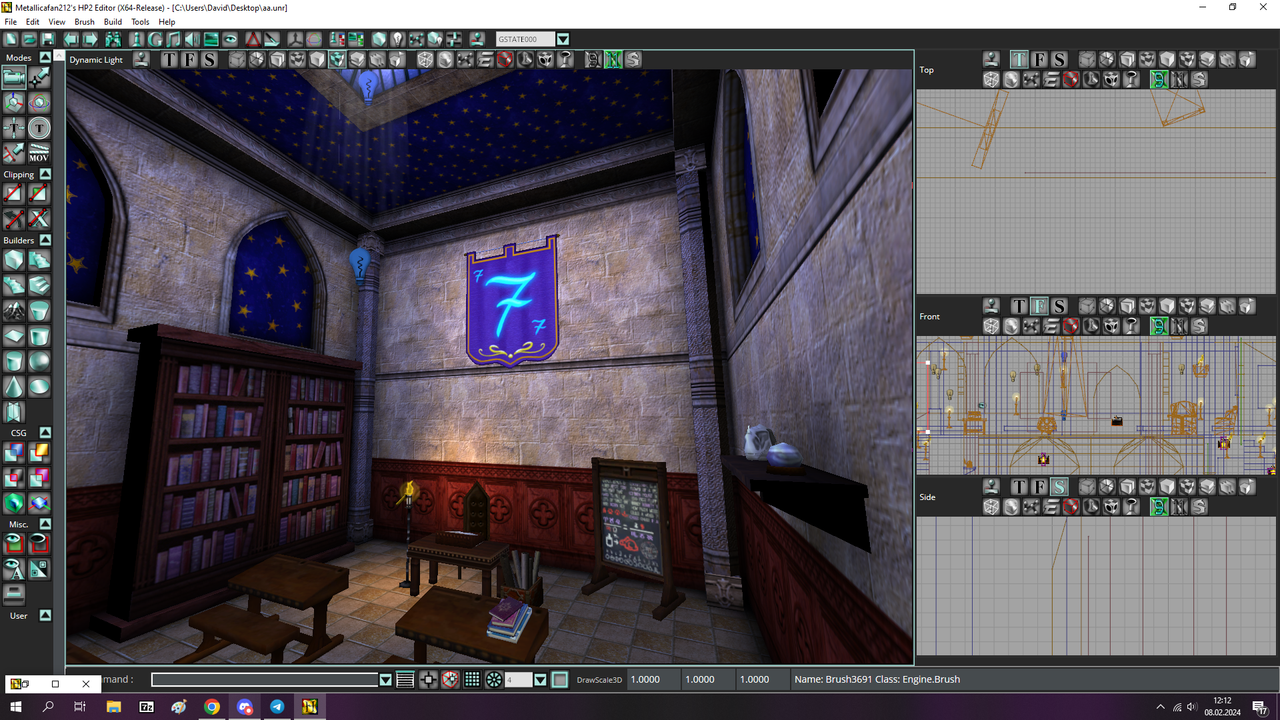
Task: Click inside the command line input field
Action: [265, 680]
